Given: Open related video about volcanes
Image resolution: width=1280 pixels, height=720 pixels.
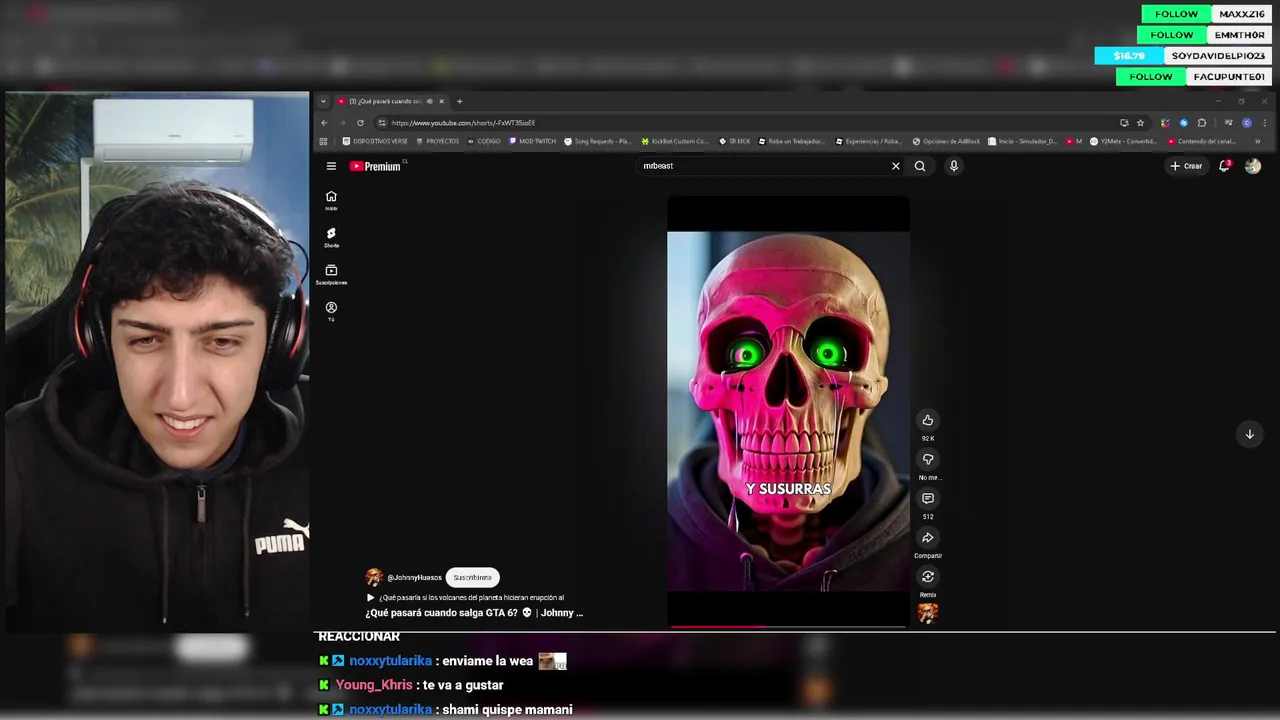Looking at the screenshot, I should [x=465, y=597].
